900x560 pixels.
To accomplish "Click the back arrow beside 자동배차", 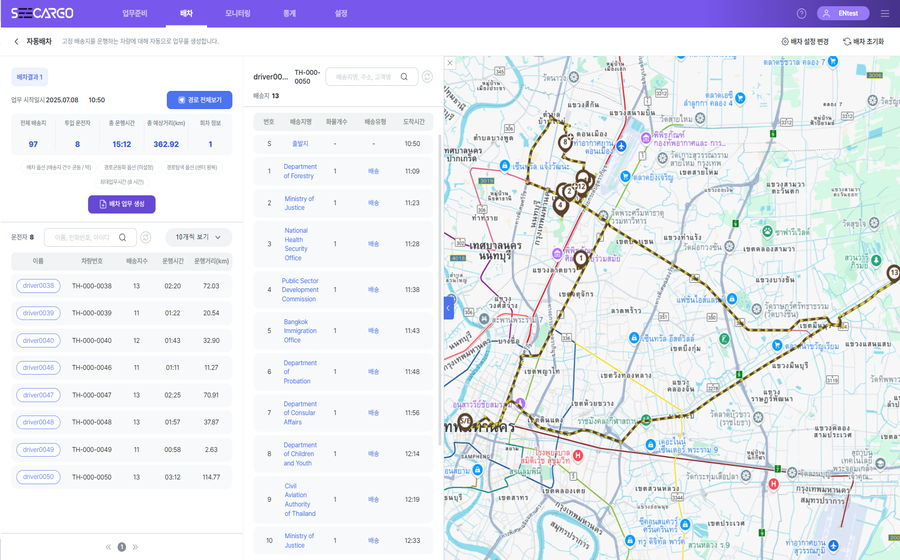I will [x=16, y=42].
